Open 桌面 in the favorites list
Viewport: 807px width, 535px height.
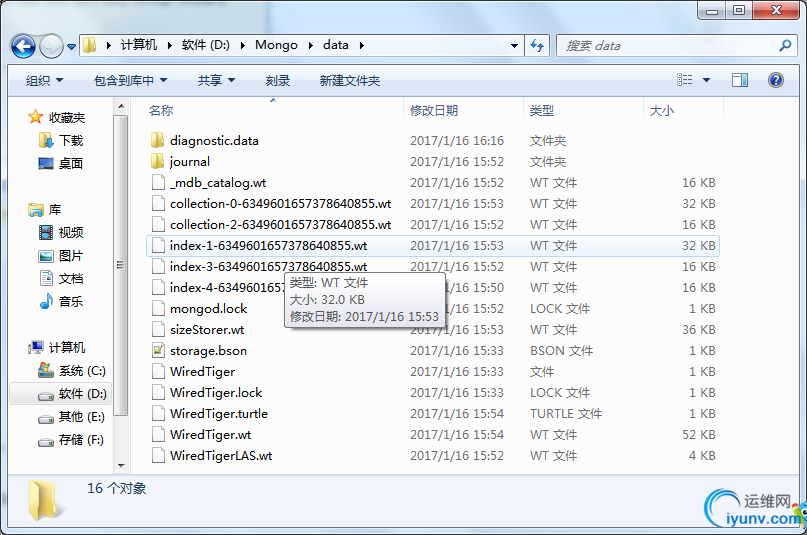pos(71,164)
